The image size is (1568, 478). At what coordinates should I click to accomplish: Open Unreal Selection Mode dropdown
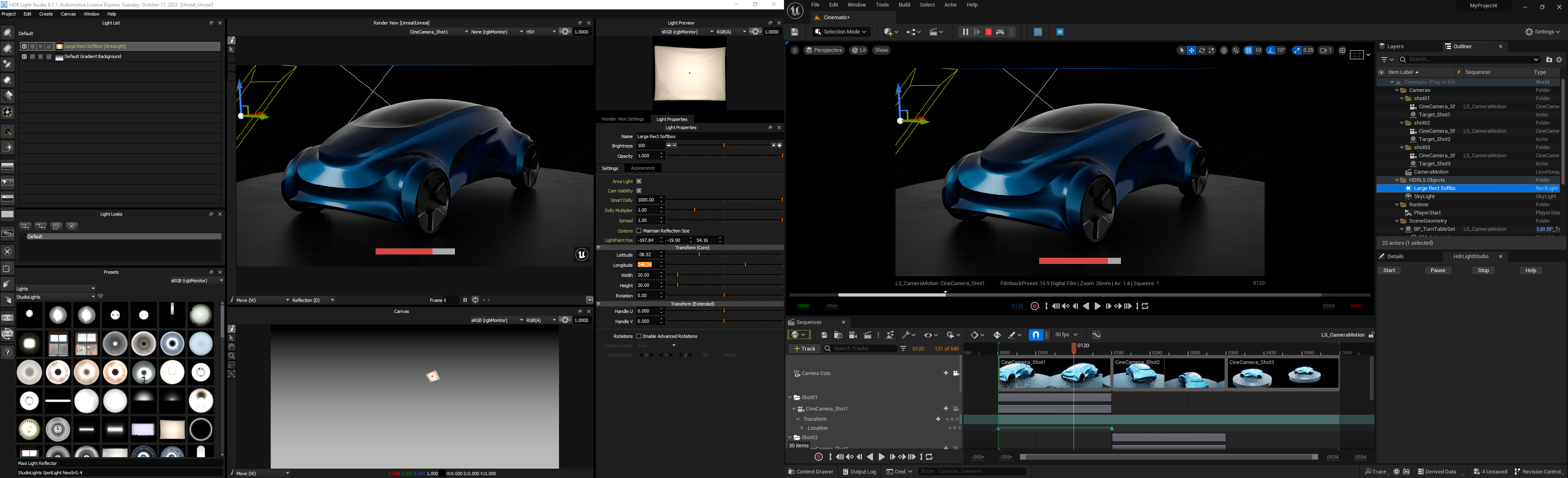click(841, 32)
